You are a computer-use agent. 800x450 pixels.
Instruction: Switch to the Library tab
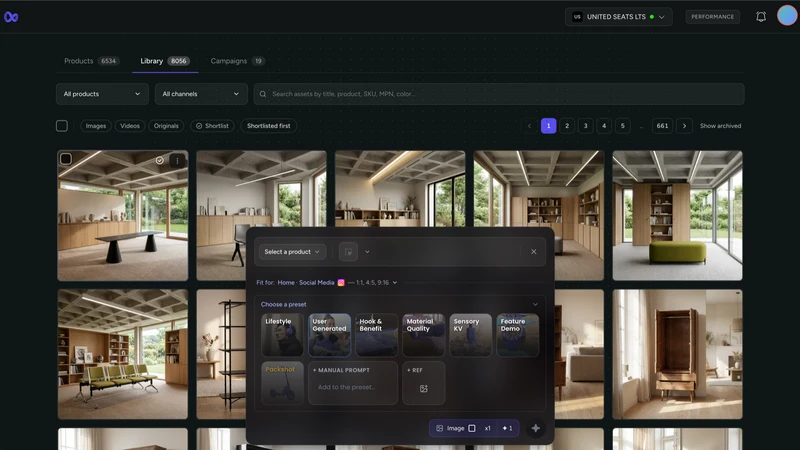pyautogui.click(x=165, y=61)
